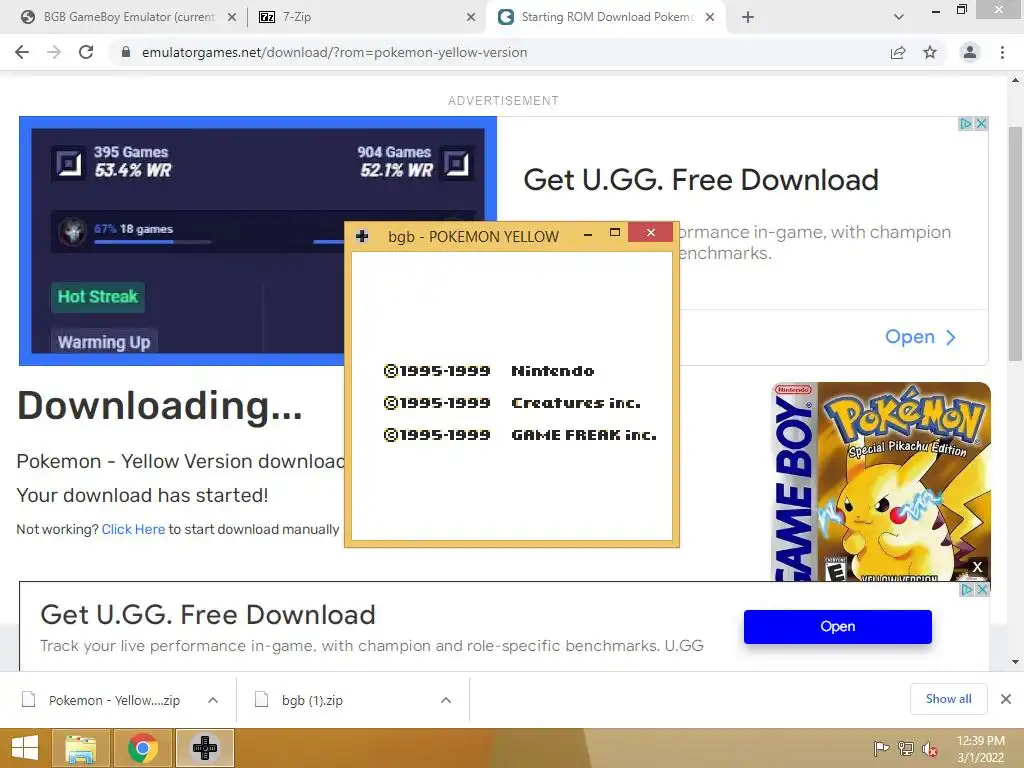Click the page scrollbar up arrow
1024x768 pixels.
pos(1016,80)
